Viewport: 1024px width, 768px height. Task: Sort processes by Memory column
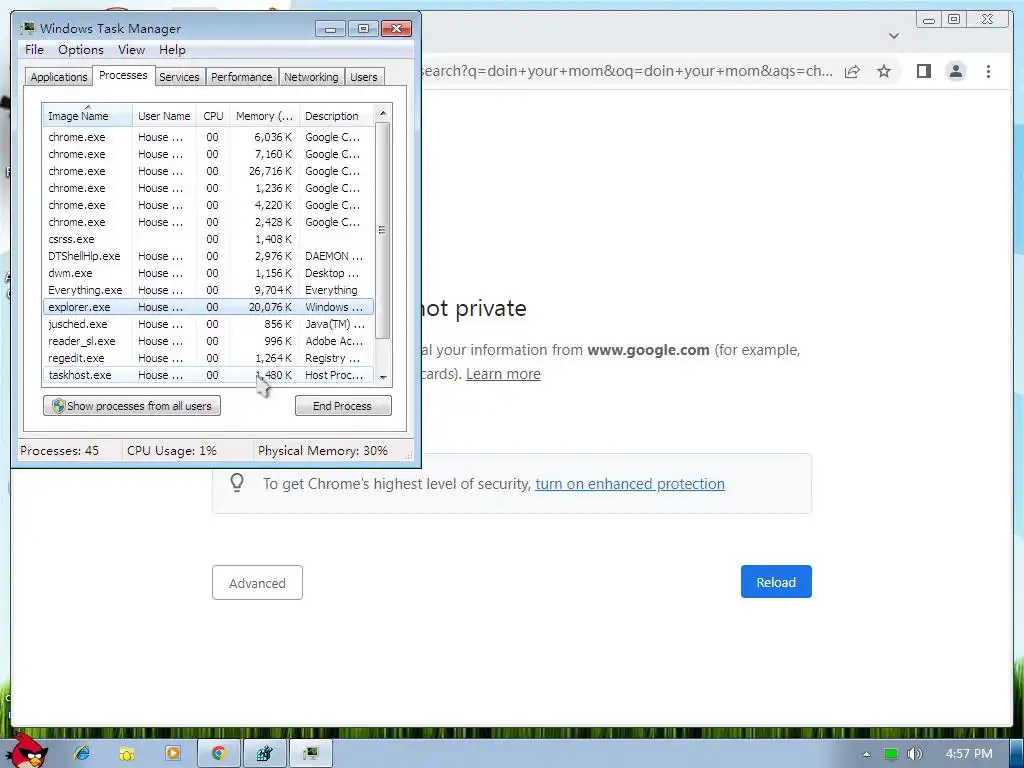click(x=264, y=116)
